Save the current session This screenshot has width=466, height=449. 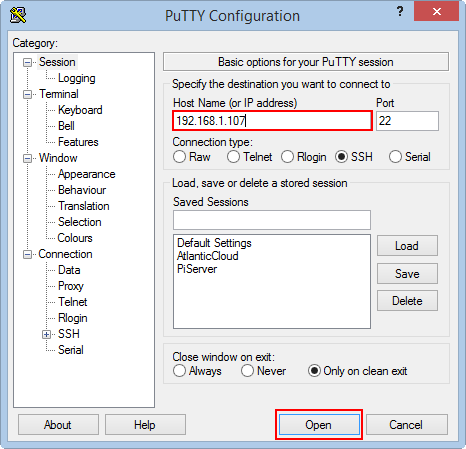(407, 274)
